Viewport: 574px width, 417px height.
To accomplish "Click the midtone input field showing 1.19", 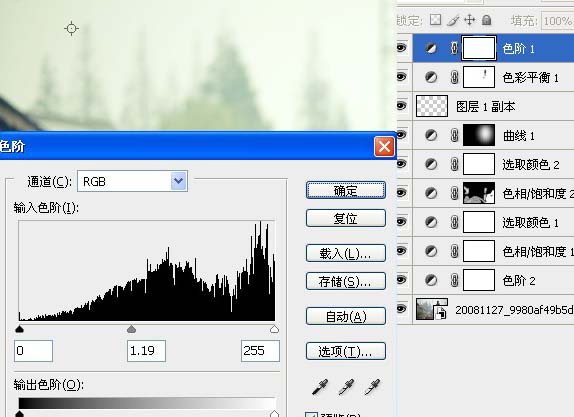I will point(146,351).
